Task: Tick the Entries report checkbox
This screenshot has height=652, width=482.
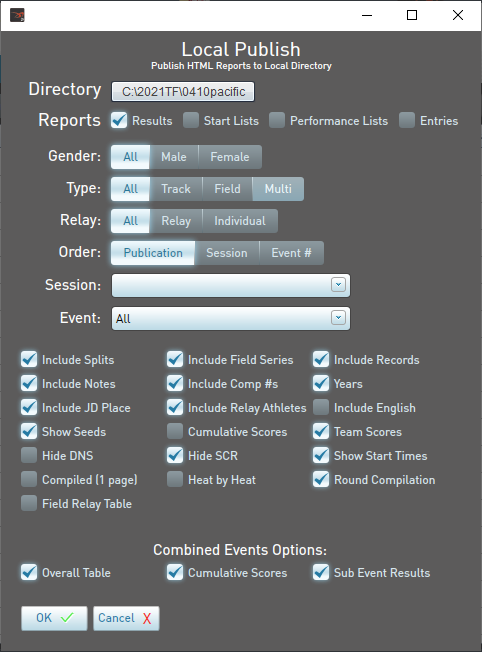Action: (x=407, y=120)
